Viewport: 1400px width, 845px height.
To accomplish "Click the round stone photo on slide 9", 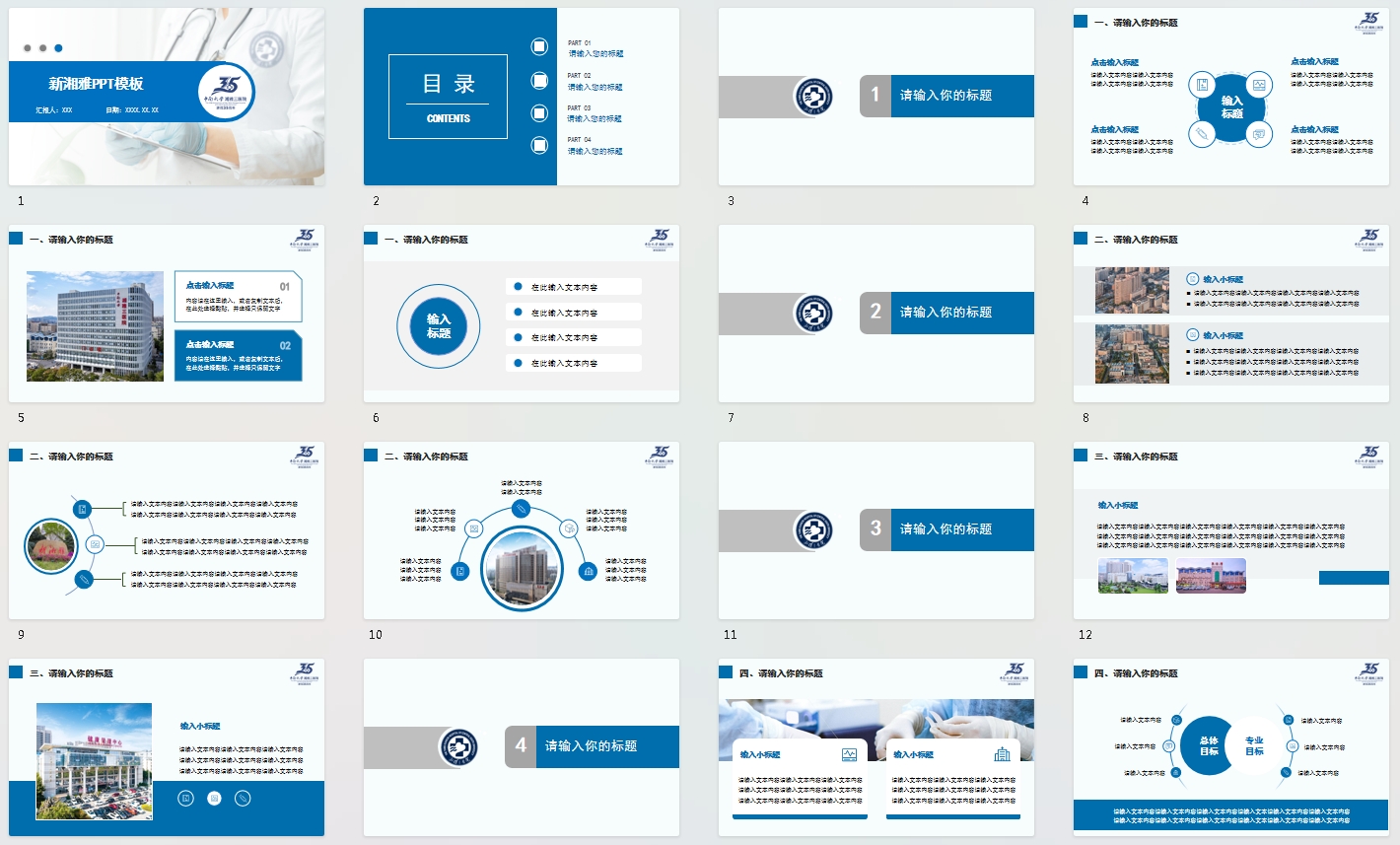I will point(52,545).
